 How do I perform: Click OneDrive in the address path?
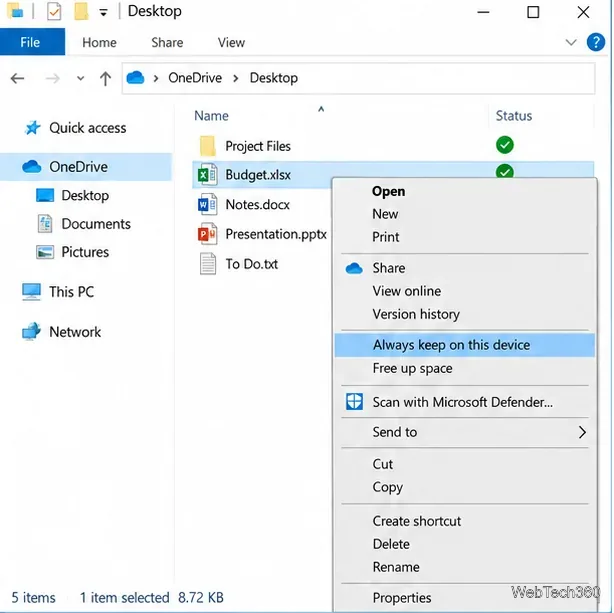(195, 78)
